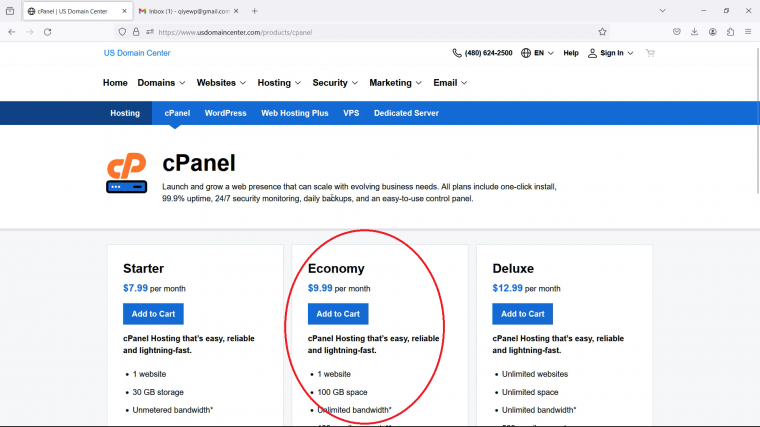The height and width of the screenshot is (427, 760).
Task: Bookmark this page with star icon
Action: (602, 32)
